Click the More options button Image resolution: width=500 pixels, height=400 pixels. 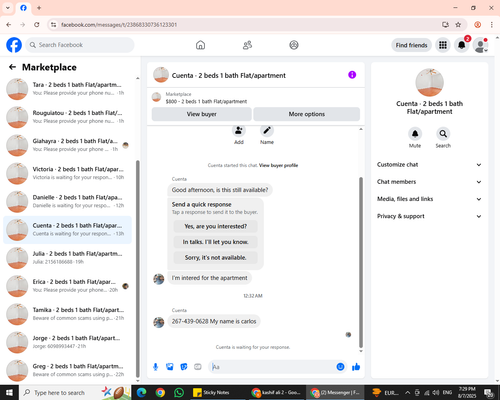(x=307, y=114)
